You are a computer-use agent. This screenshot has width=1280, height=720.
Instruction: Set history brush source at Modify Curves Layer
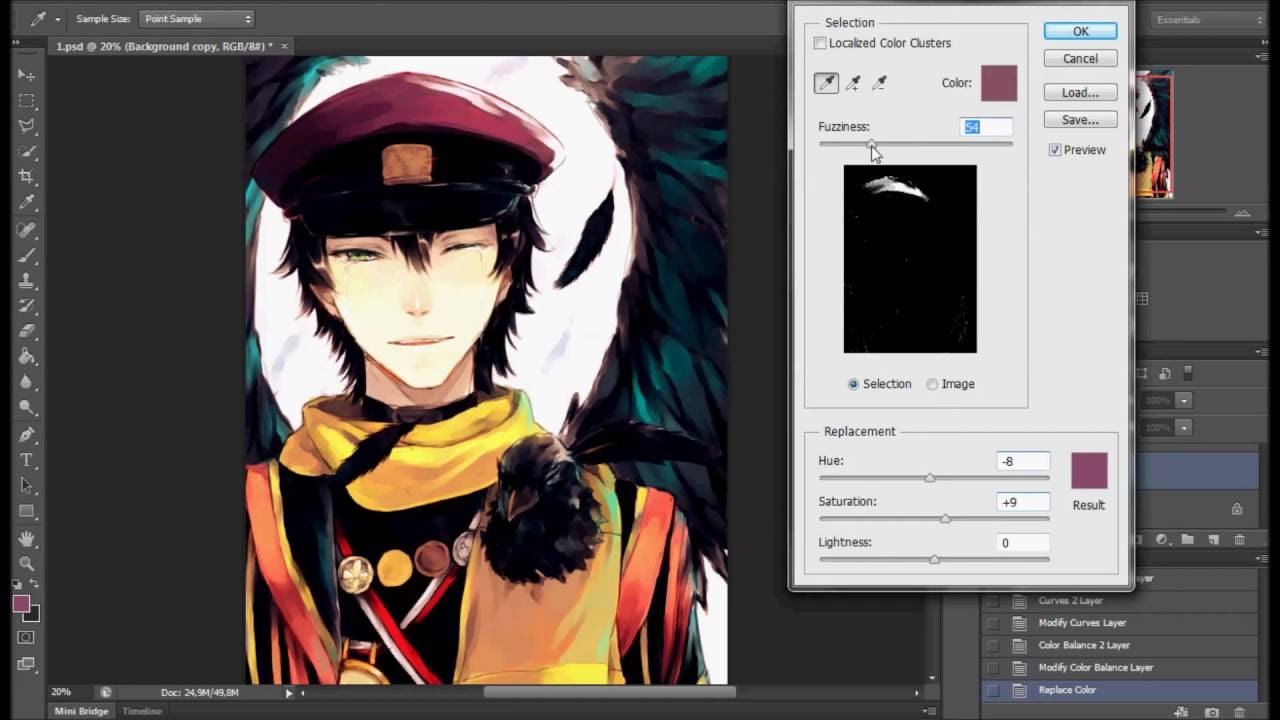click(993, 623)
